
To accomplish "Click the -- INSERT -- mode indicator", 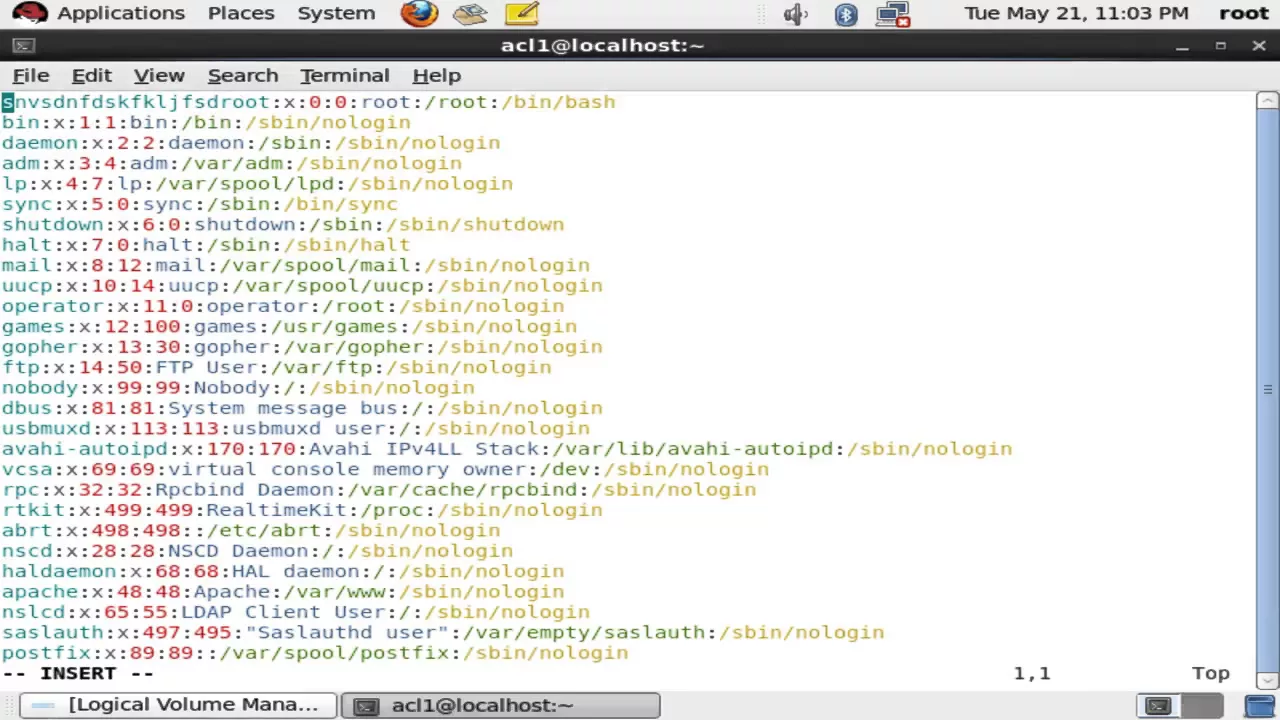I will pos(78,673).
